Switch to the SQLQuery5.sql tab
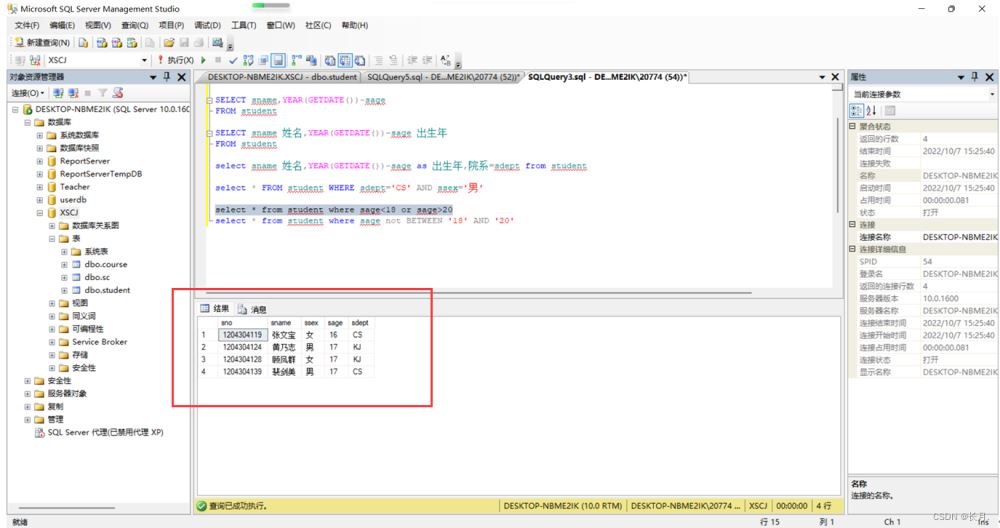 click(x=443, y=77)
